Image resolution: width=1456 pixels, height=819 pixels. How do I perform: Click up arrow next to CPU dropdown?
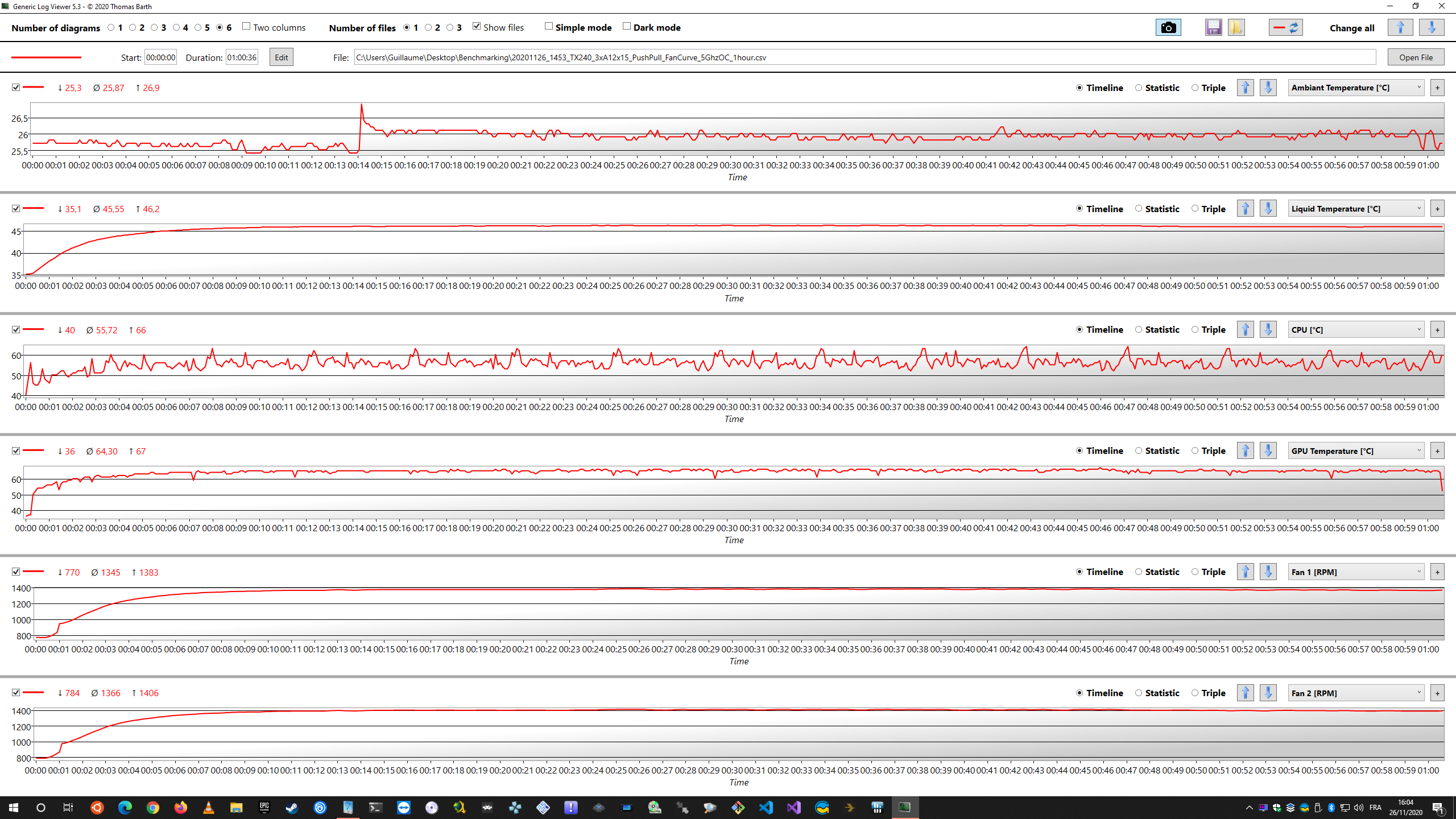pos(1245,330)
